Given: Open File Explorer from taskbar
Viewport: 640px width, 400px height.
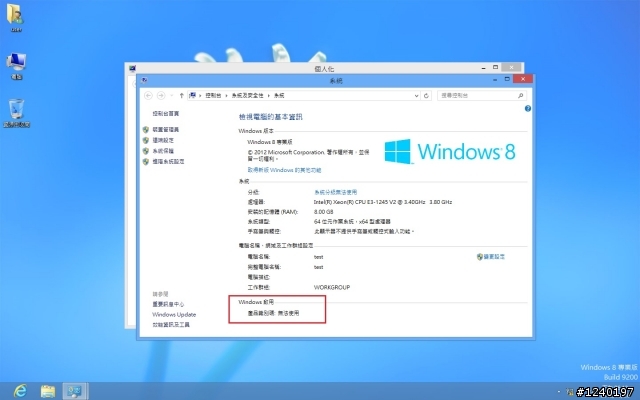Looking at the screenshot, I should tap(48, 391).
